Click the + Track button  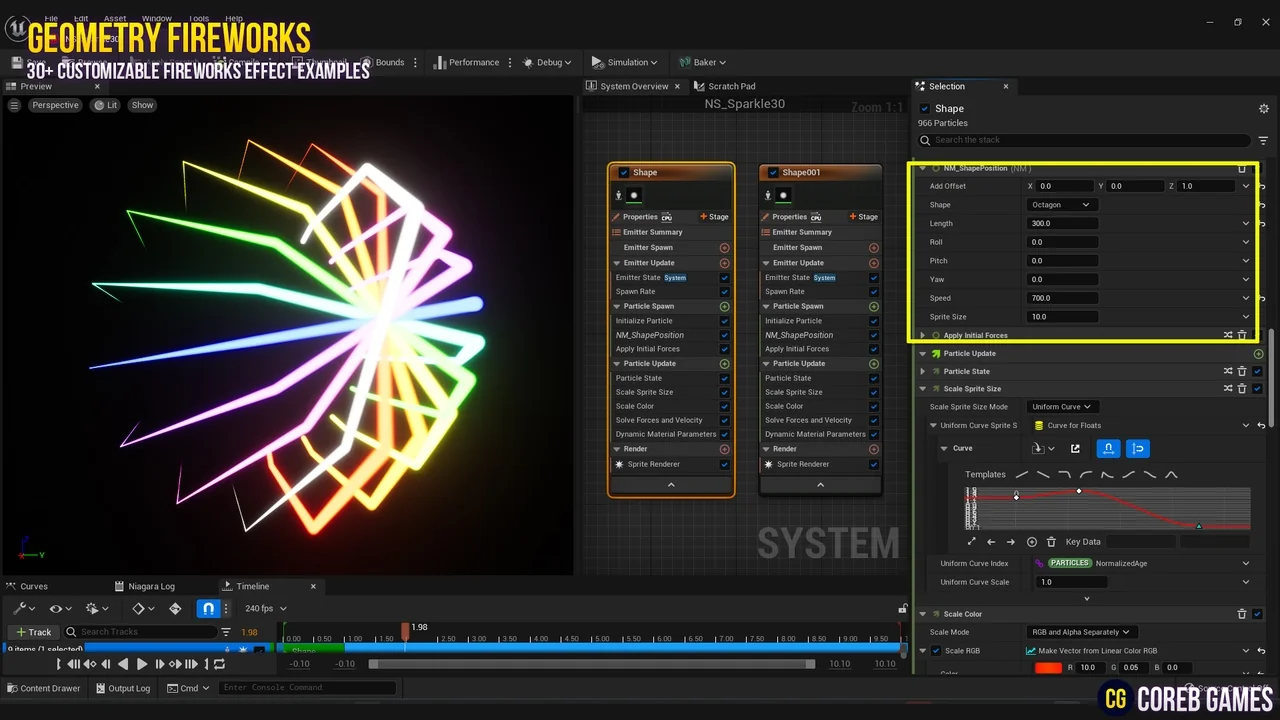(34, 631)
